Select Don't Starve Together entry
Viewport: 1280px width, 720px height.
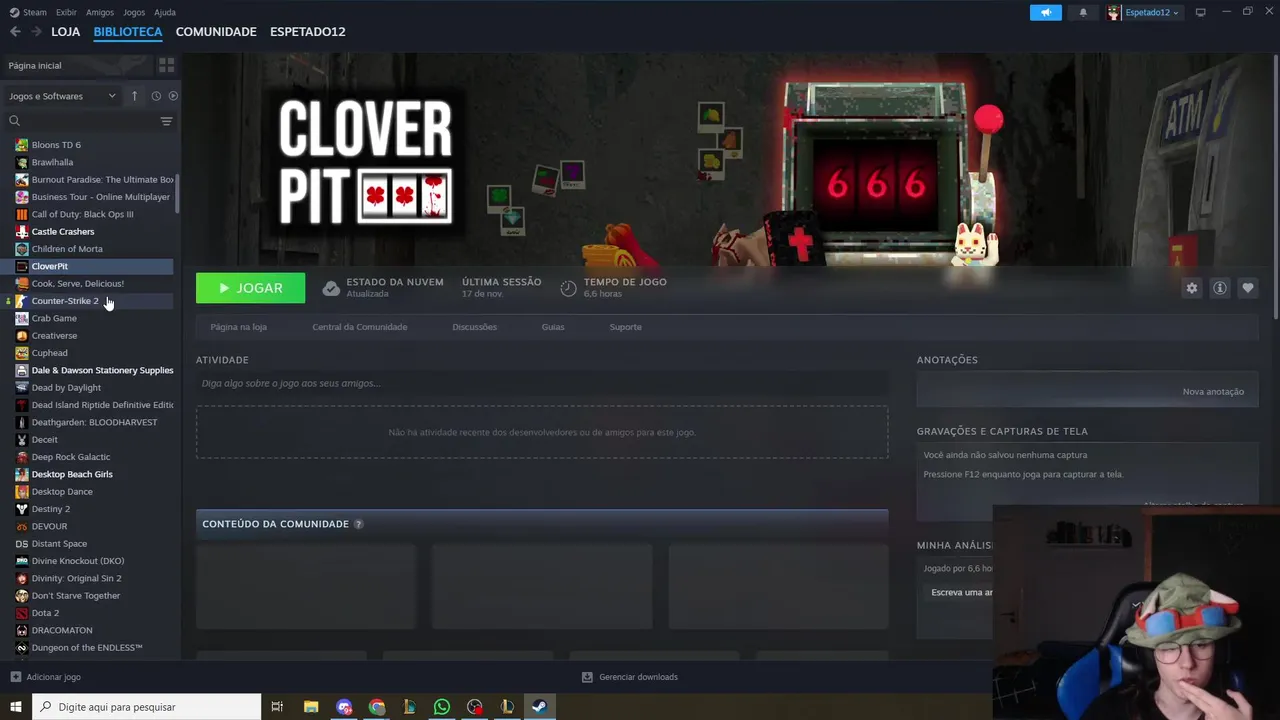point(76,596)
